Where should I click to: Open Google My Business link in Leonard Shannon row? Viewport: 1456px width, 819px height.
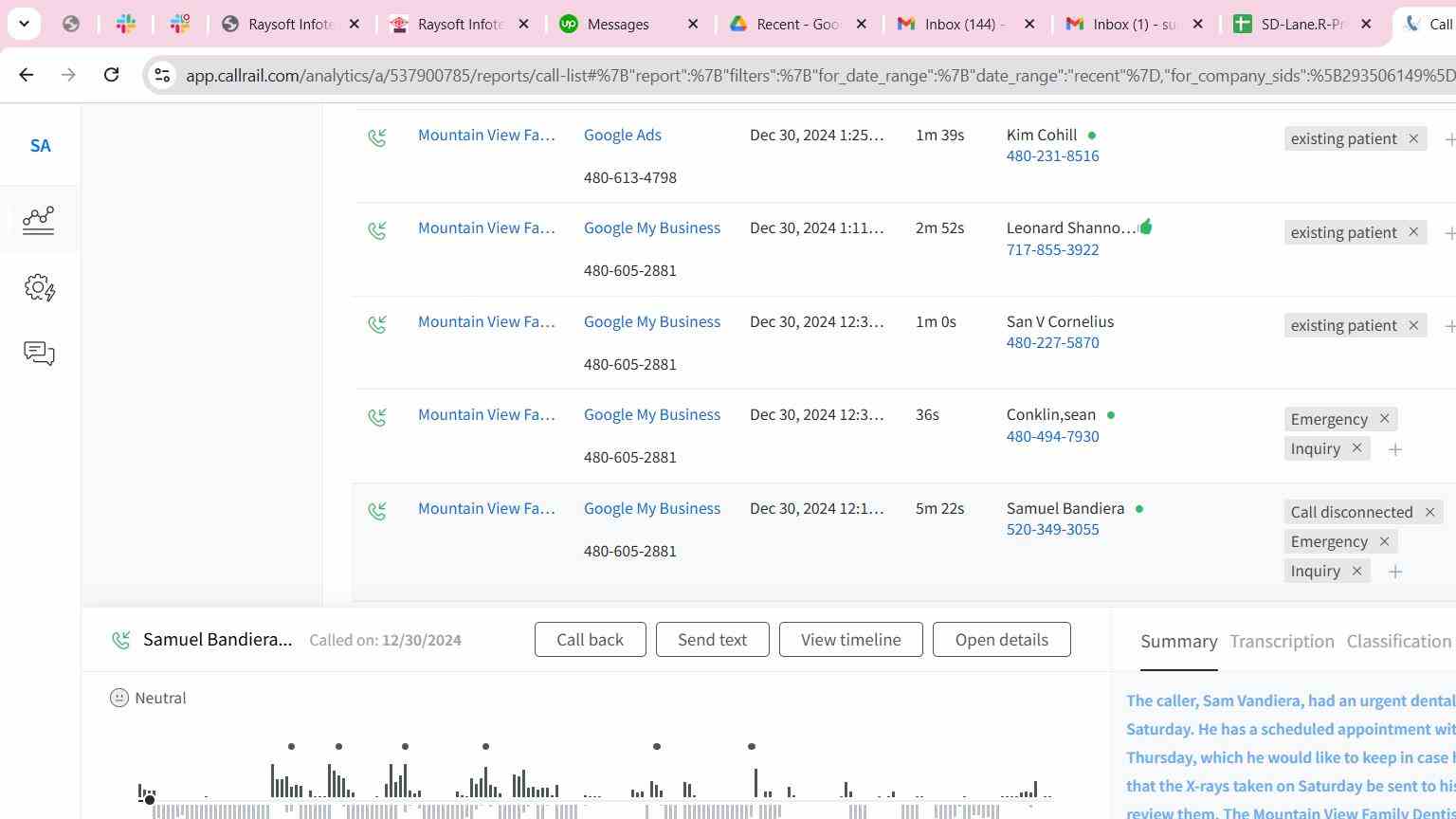point(652,228)
